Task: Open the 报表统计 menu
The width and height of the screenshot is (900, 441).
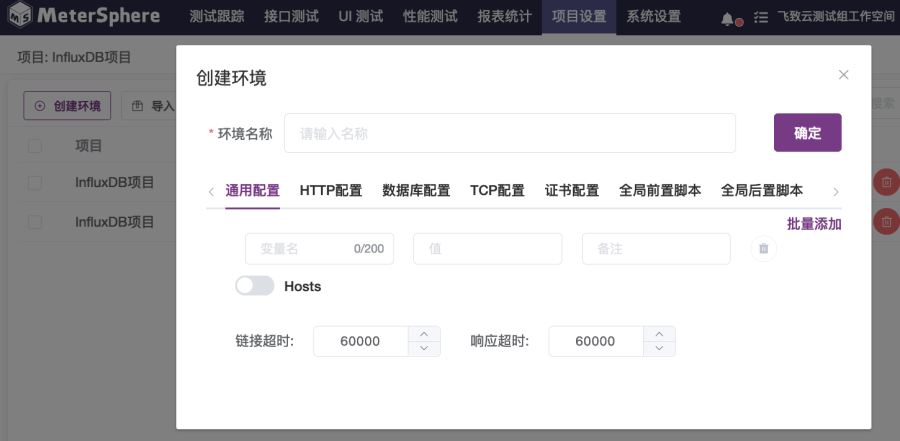Action: click(505, 17)
